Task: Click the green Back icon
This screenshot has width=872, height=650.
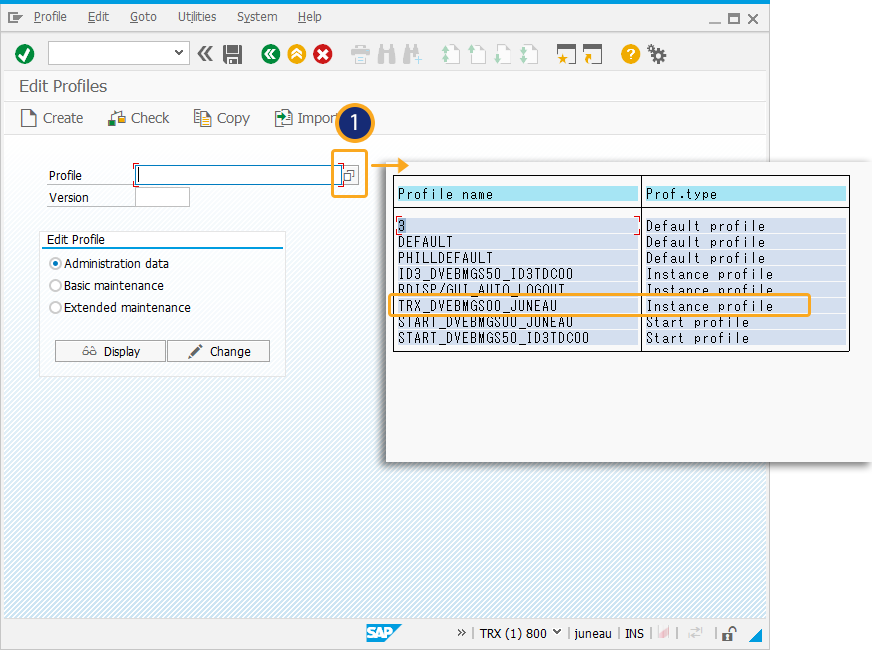Action: pyautogui.click(x=271, y=54)
